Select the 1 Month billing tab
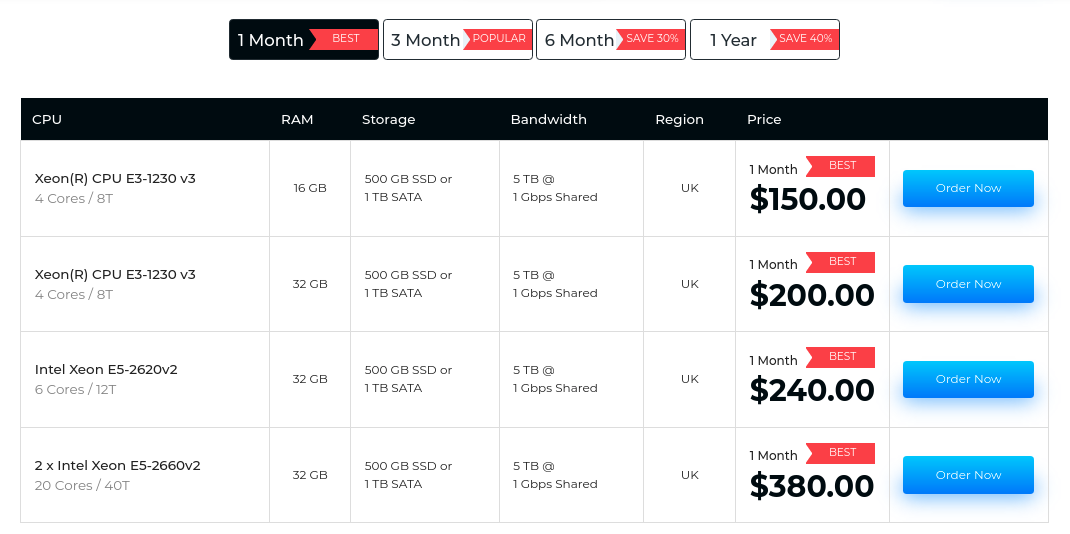The image size is (1070, 534). (271, 40)
